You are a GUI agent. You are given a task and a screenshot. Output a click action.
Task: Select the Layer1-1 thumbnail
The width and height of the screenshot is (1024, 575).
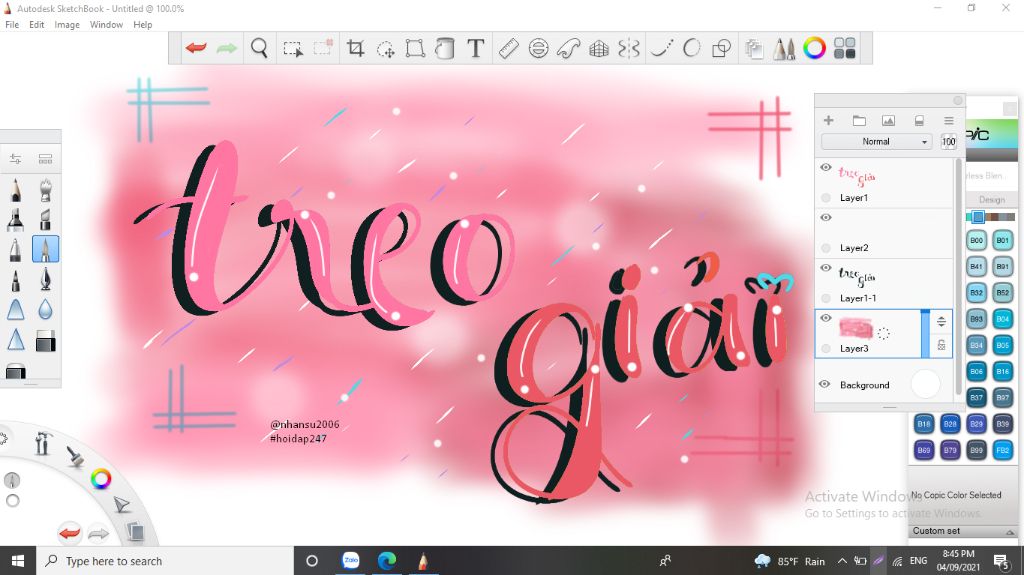point(856,276)
